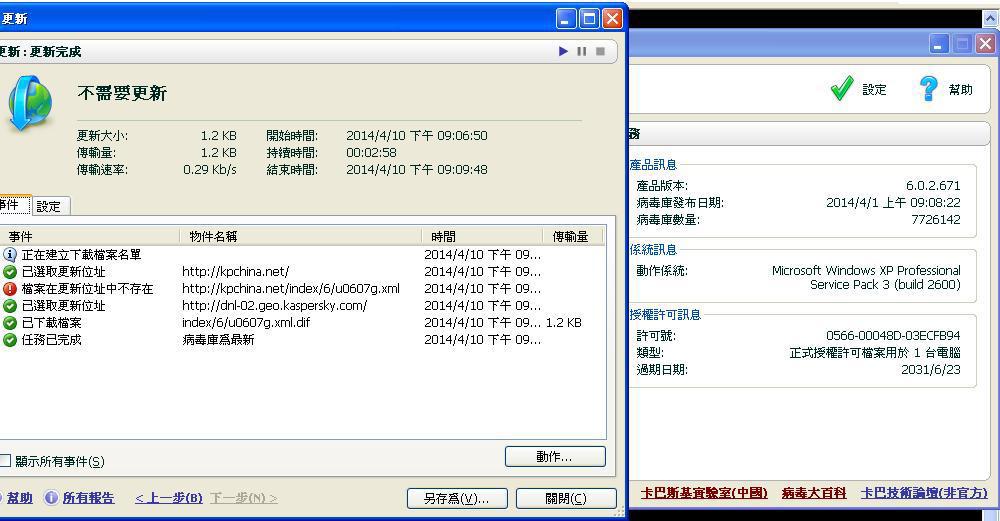Screen dimensions: 1000x521
Task: Click the 1.2 KB transfer cell in list
Action: point(564,323)
